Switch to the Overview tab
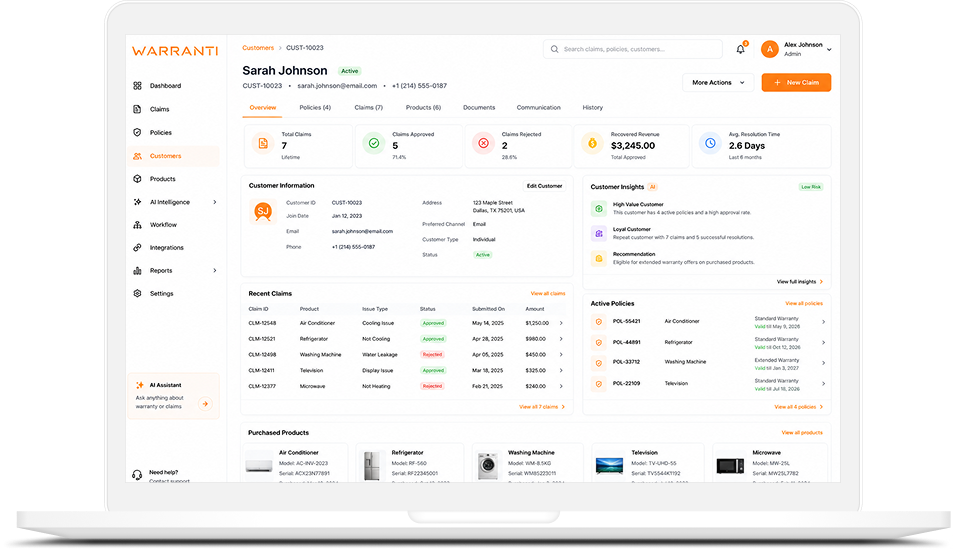The image size is (953, 549). tap(263, 108)
